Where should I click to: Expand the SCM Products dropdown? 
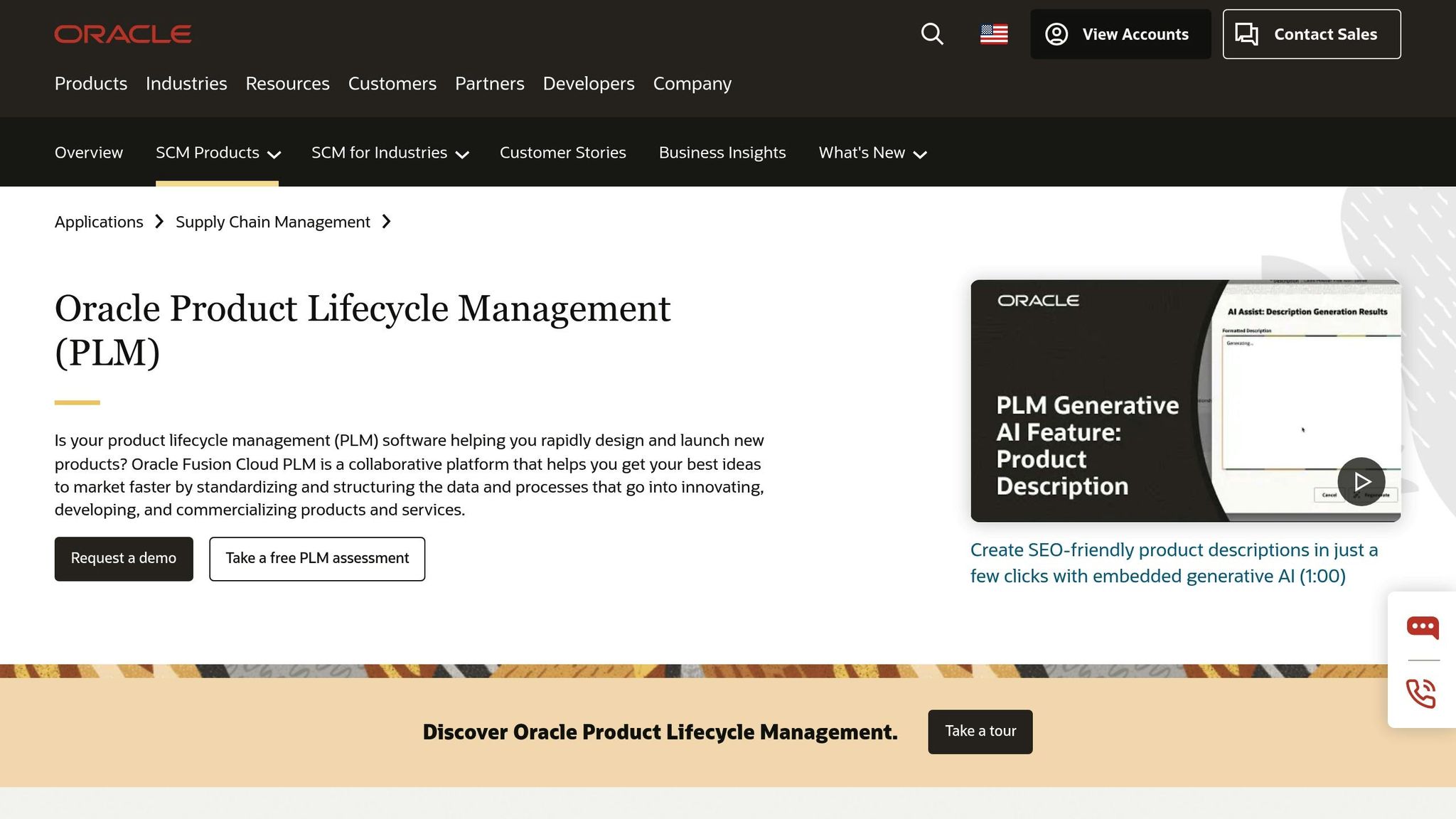tap(217, 152)
